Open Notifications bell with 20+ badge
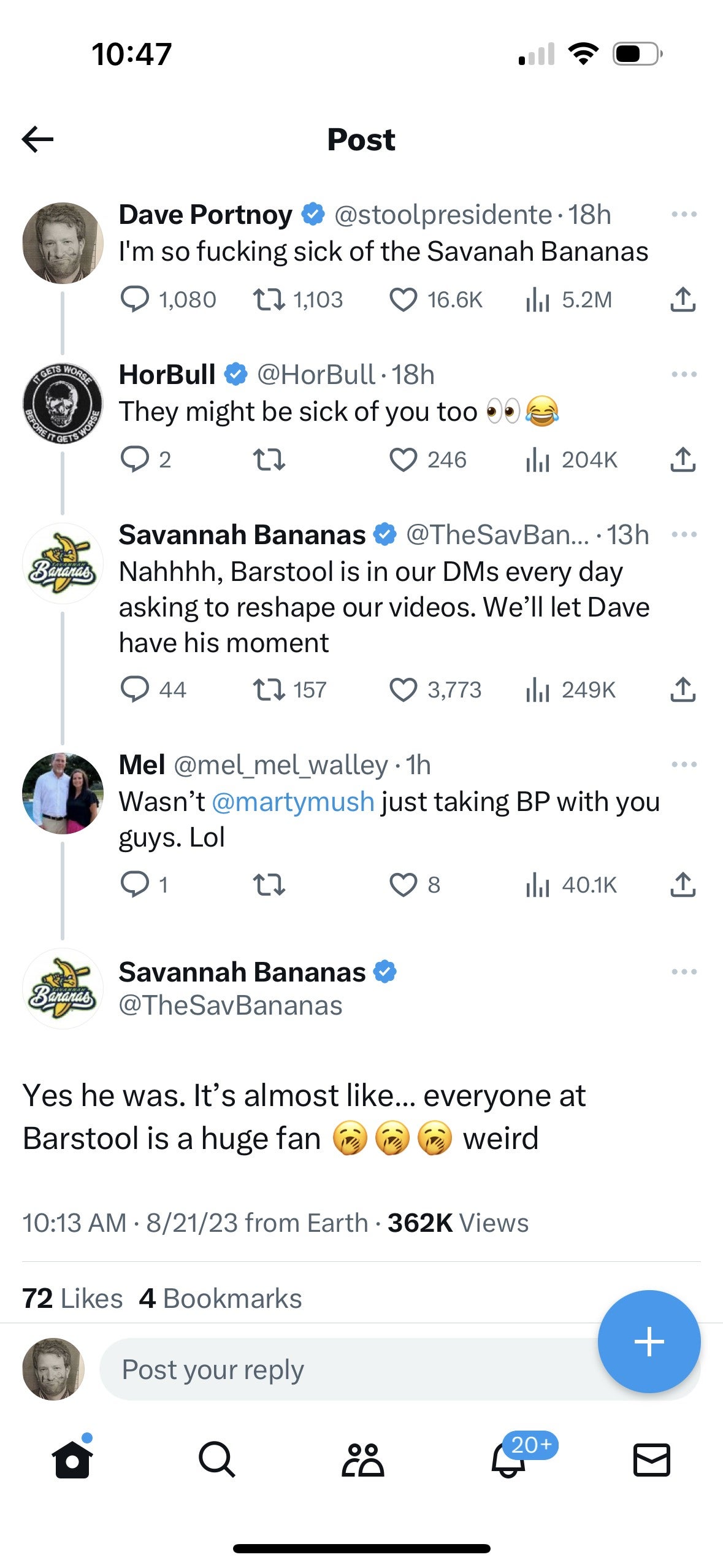The width and height of the screenshot is (723, 1568). tap(508, 1461)
